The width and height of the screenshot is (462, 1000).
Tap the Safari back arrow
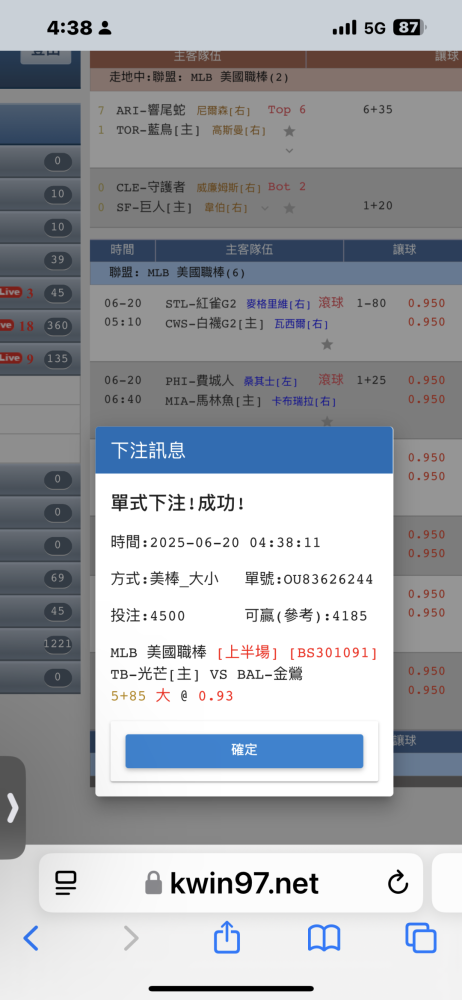(x=31, y=938)
